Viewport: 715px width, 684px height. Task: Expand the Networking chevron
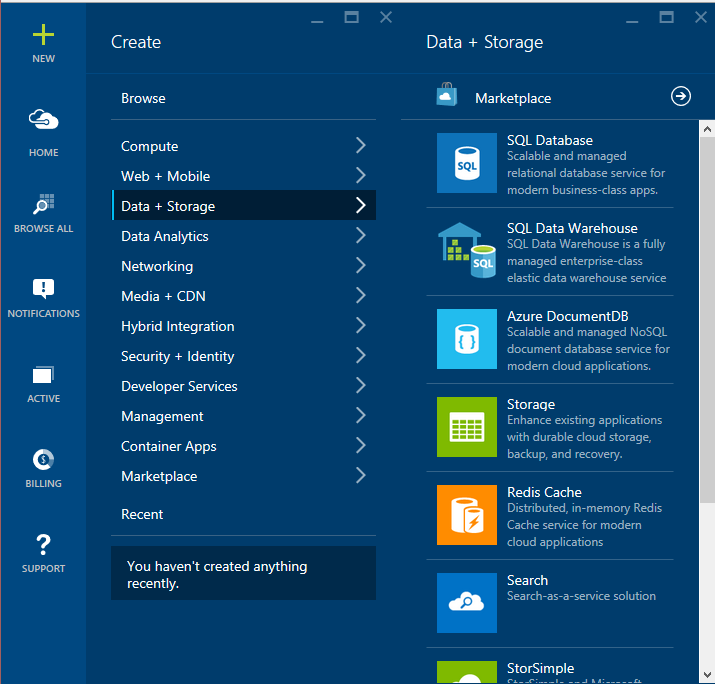coord(360,265)
